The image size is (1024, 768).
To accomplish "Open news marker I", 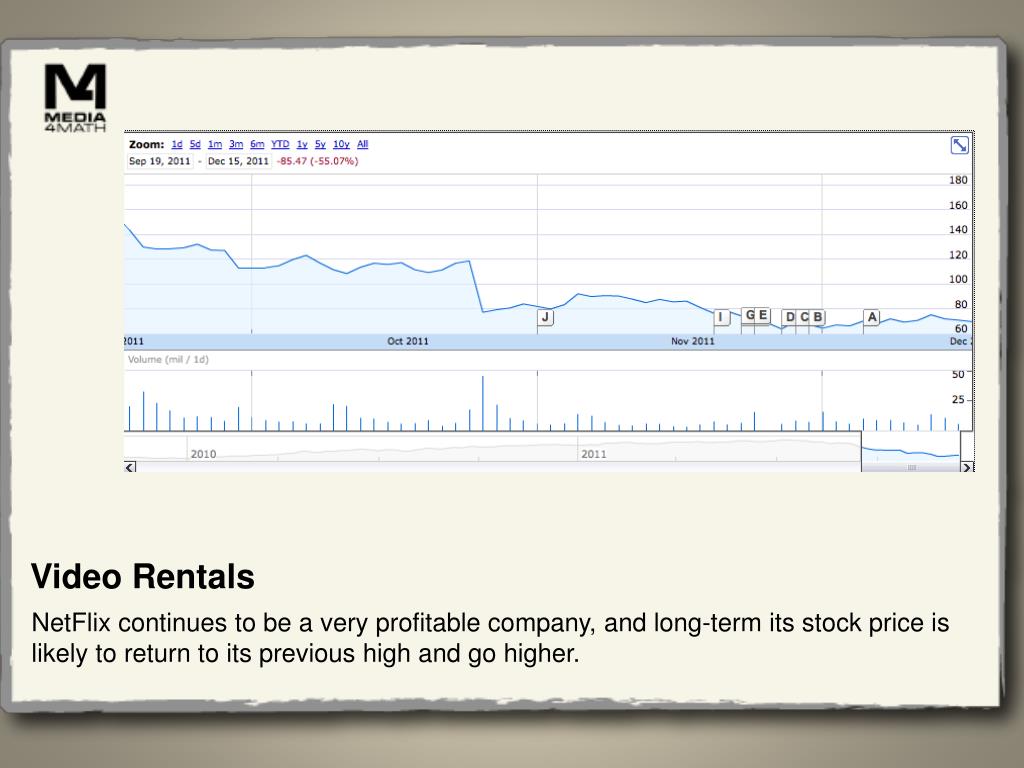I will tap(721, 317).
